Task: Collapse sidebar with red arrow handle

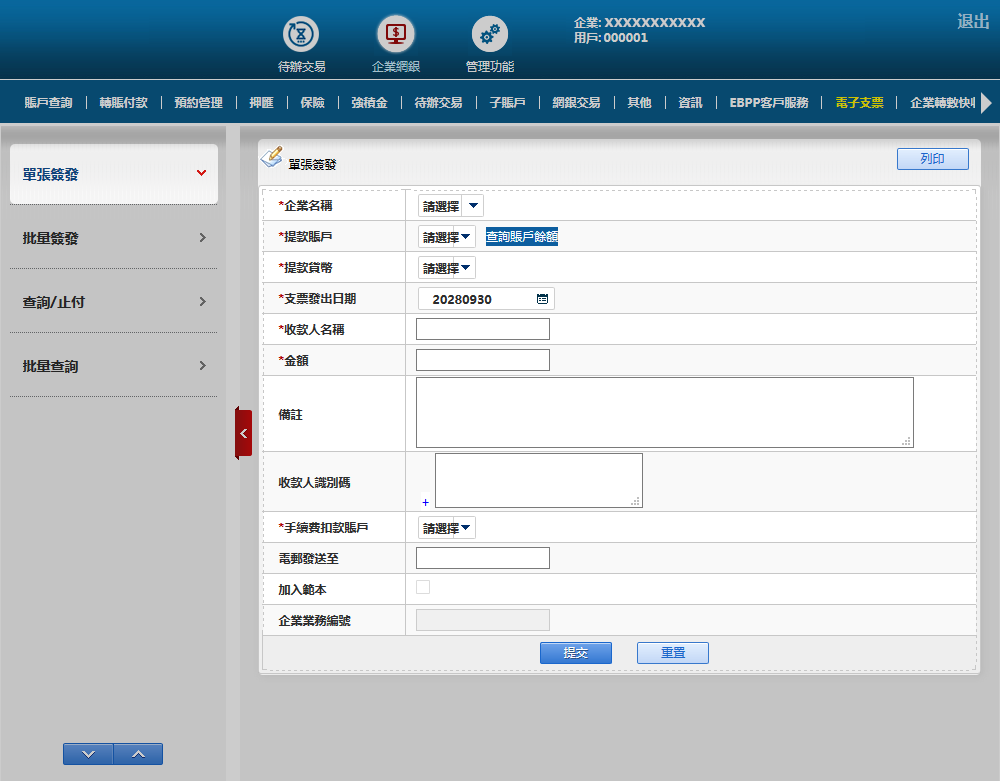Action: click(x=243, y=433)
